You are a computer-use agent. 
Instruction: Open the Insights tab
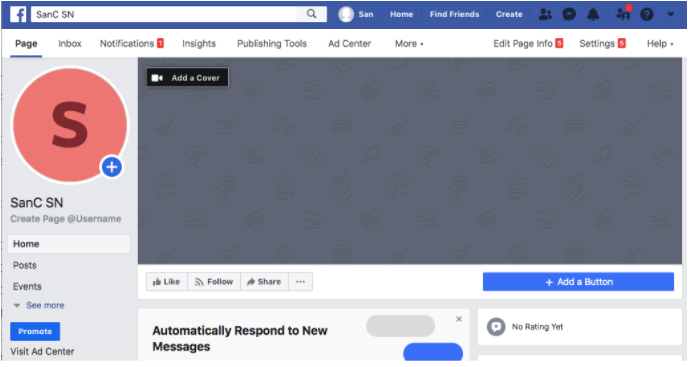point(199,43)
